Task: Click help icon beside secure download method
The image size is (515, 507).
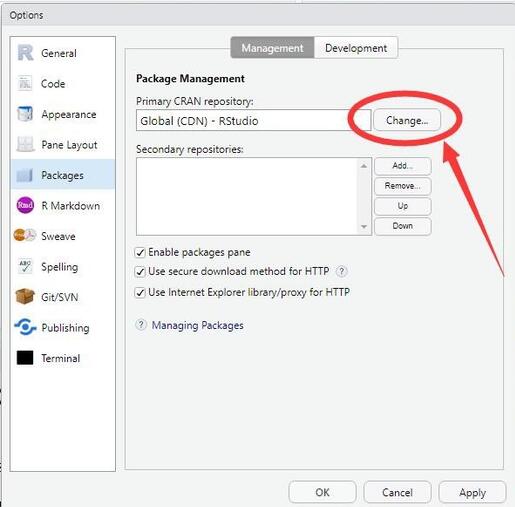Action: [x=341, y=271]
